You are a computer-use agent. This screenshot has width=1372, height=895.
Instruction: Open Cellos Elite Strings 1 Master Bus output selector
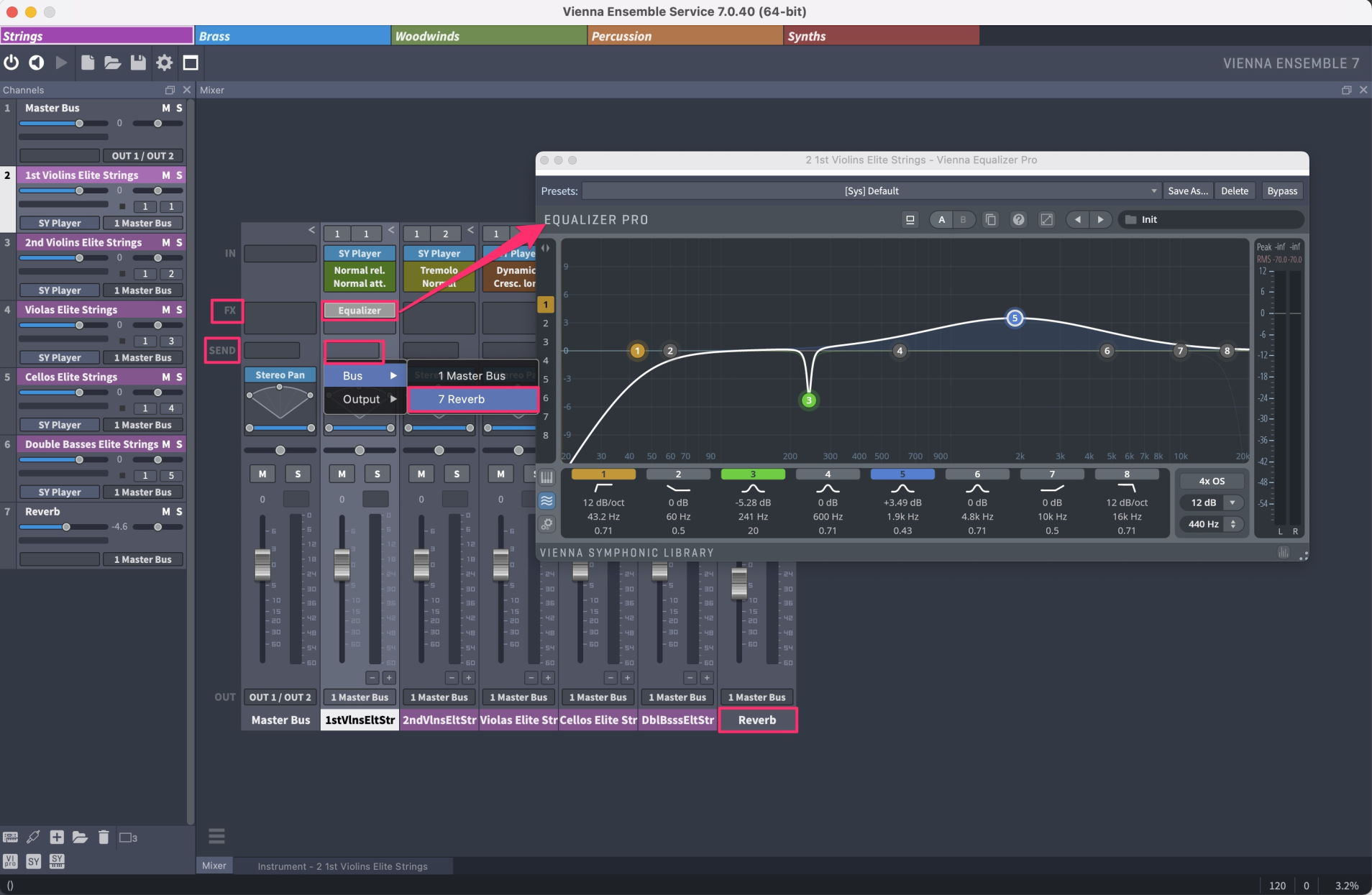pos(142,425)
